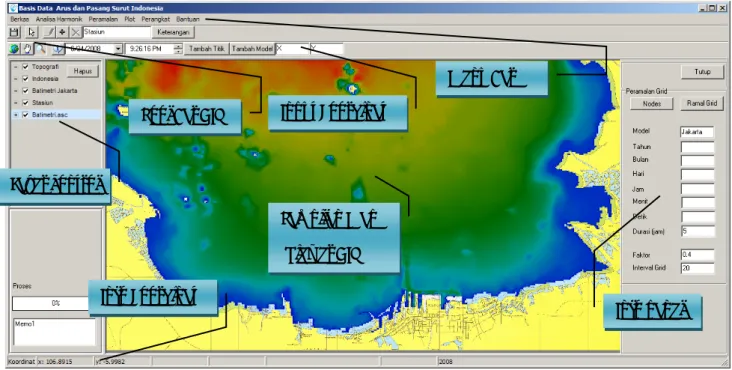Open the Peramalan menu
Screen dimensions: 732x370
point(103,20)
